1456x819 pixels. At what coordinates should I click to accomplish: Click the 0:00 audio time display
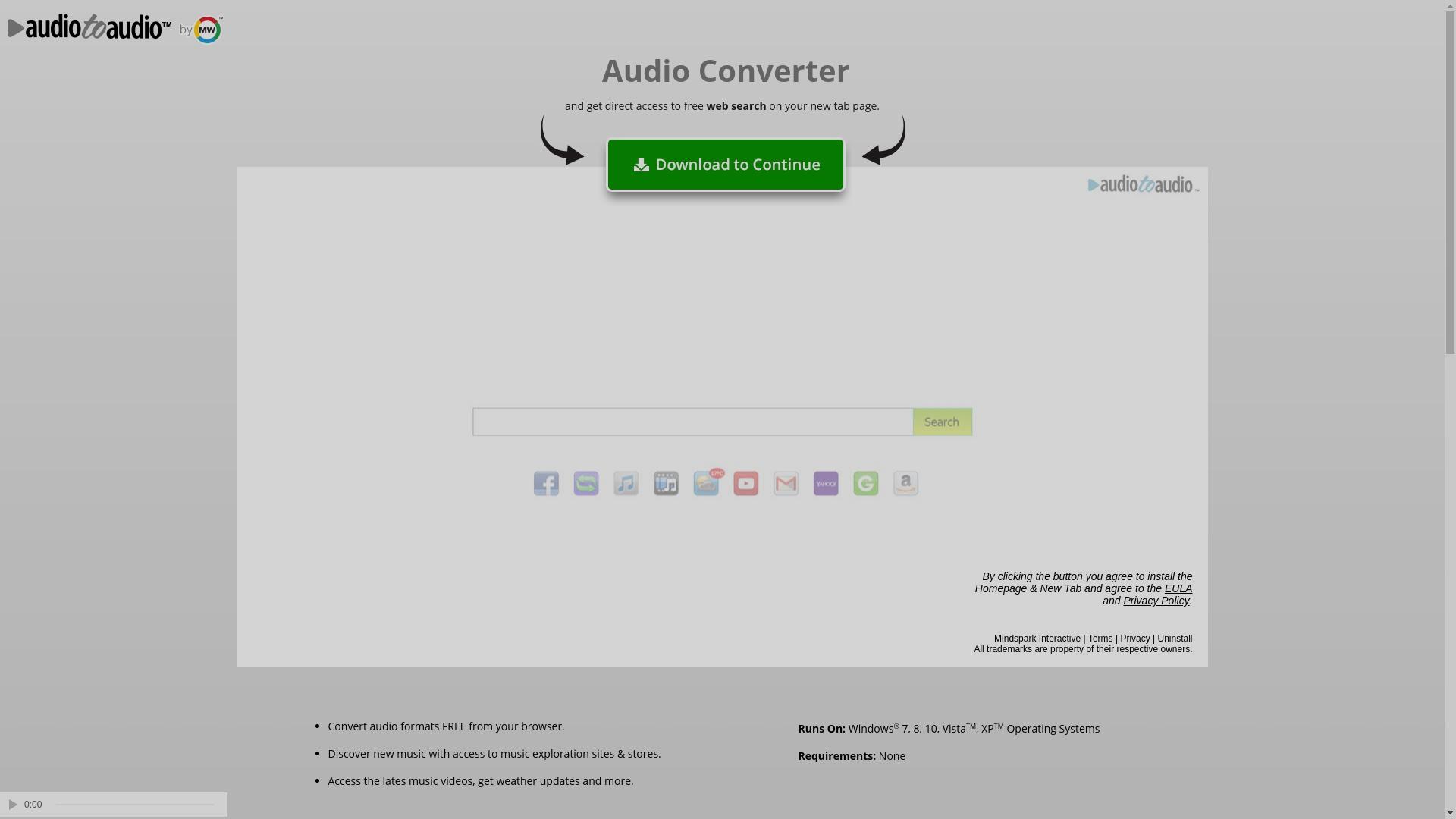point(33,805)
